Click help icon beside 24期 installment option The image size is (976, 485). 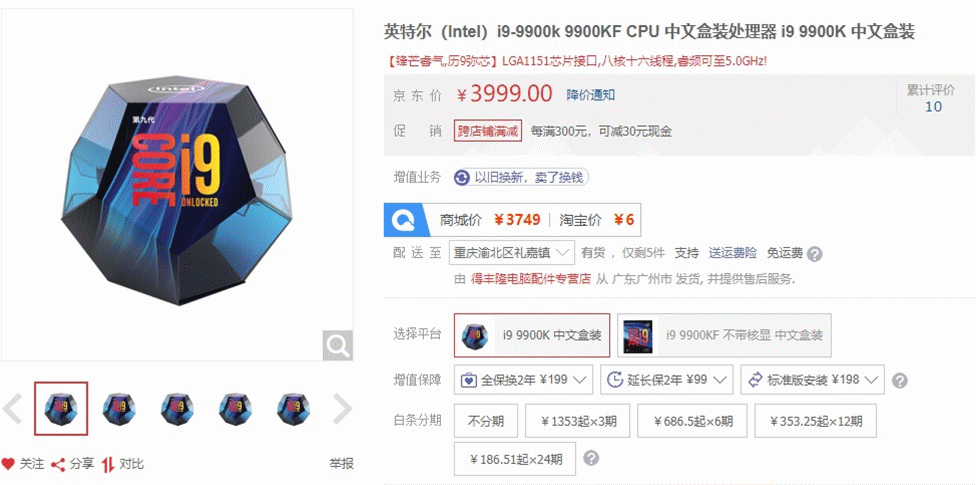(x=591, y=459)
